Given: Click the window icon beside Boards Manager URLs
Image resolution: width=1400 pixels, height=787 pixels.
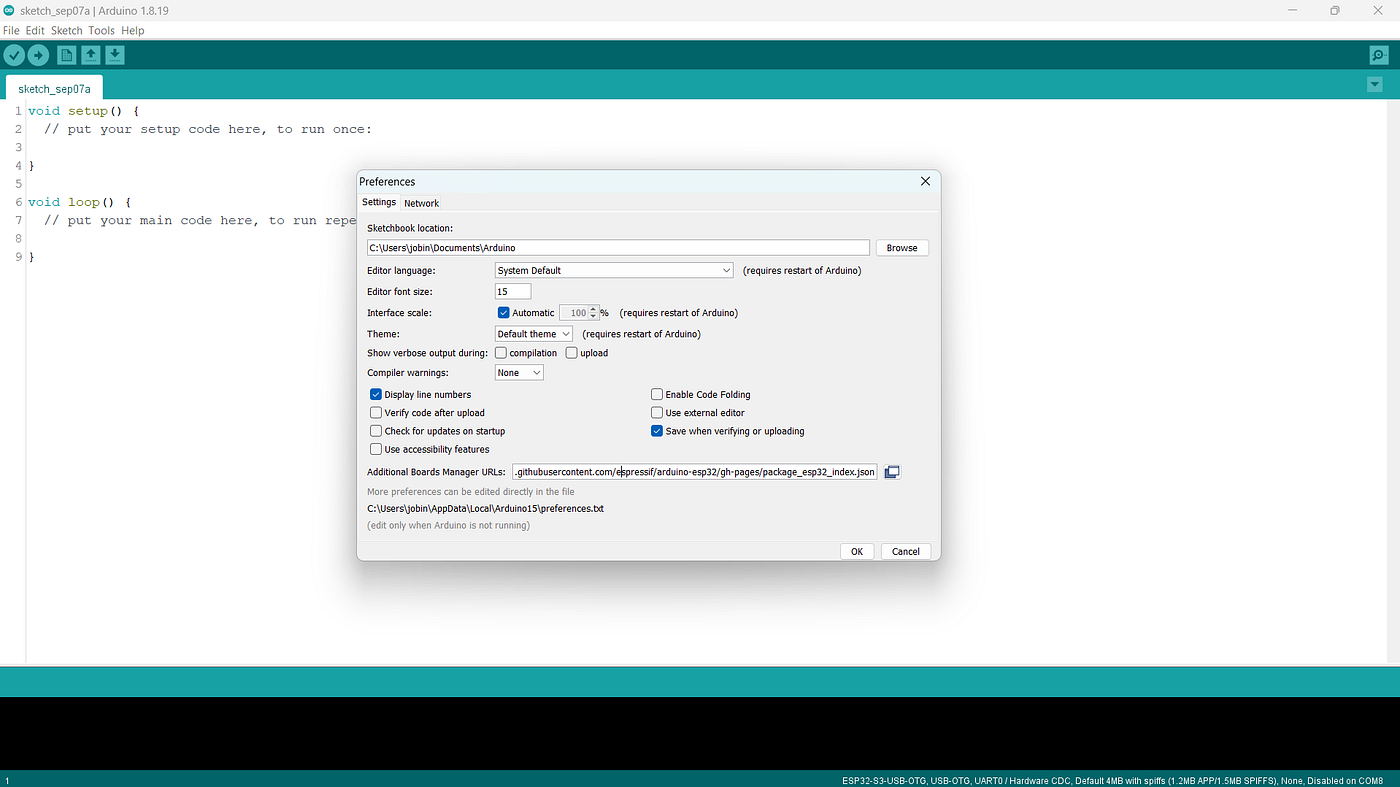Looking at the screenshot, I should pos(891,471).
